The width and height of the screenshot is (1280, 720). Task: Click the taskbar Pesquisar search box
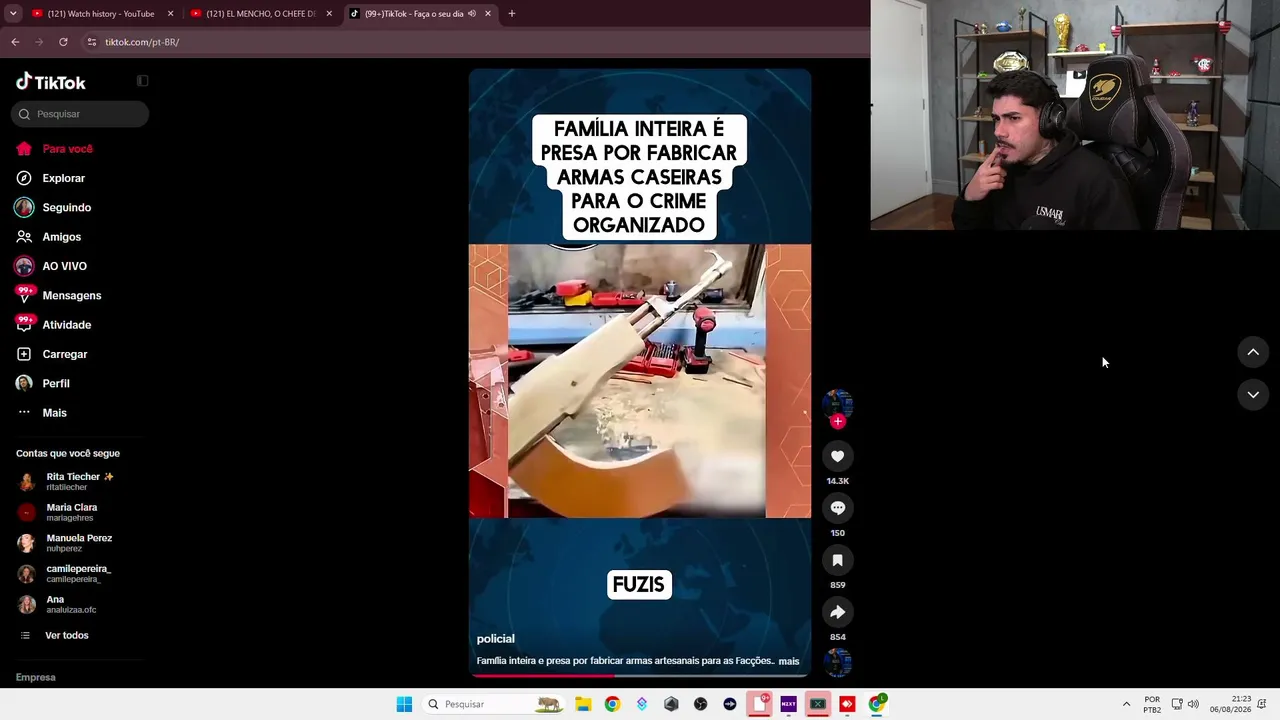pos(492,704)
